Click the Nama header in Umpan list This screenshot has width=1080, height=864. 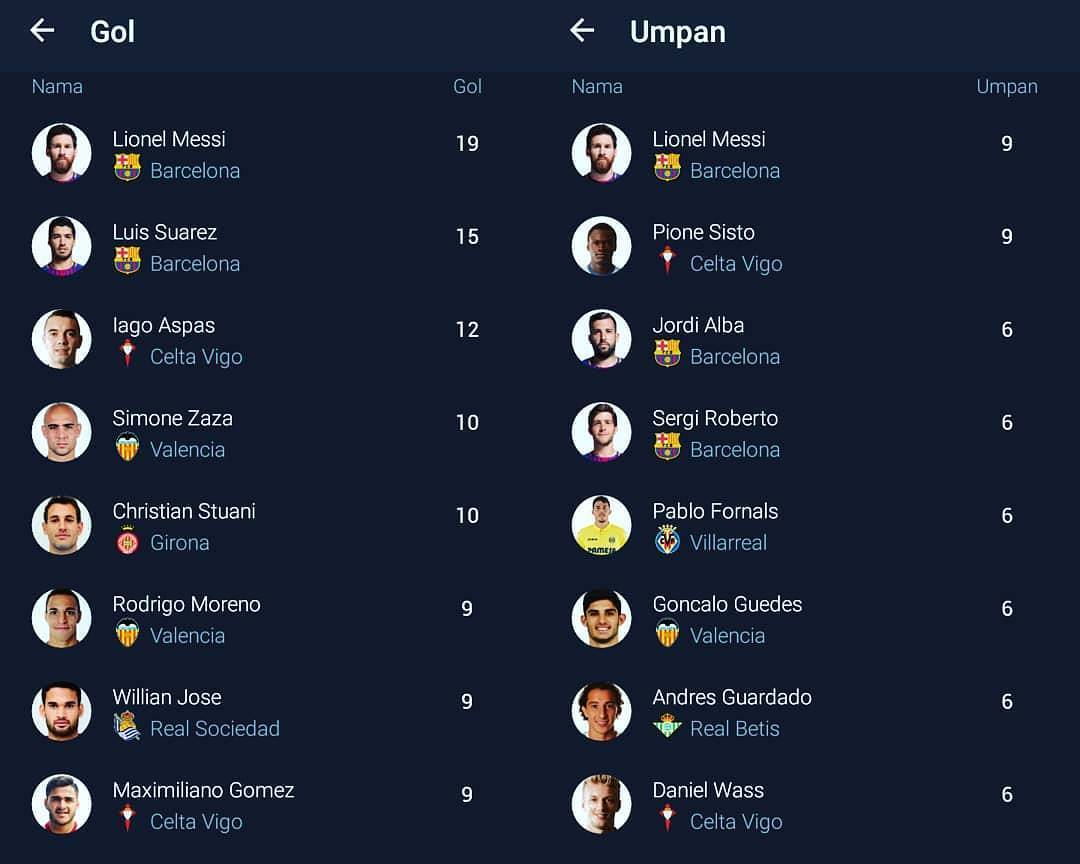[x=597, y=86]
